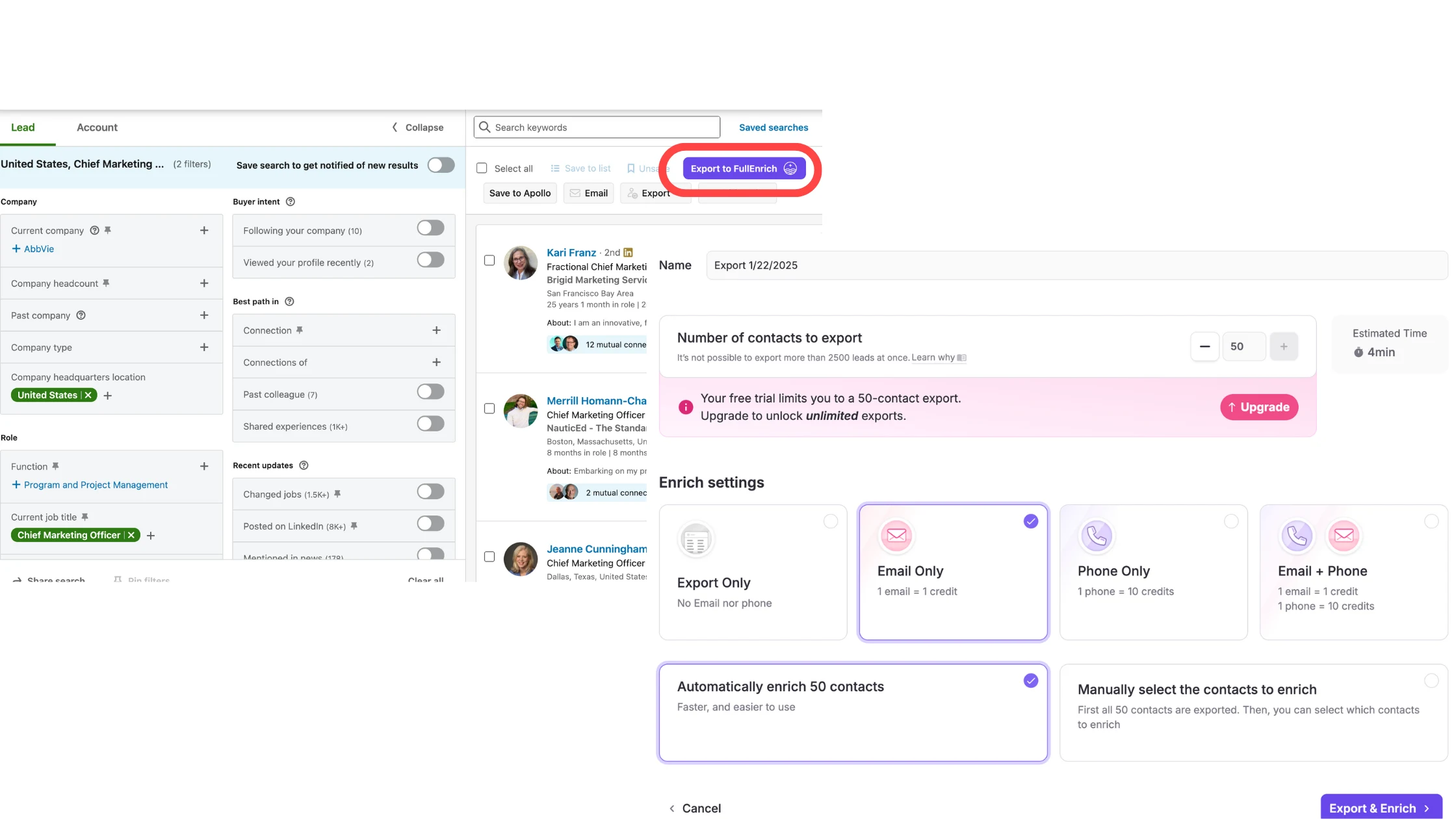Viewport: 1456px width, 819px height.
Task: Enable Viewed your profile recently toggle
Action: (431, 260)
